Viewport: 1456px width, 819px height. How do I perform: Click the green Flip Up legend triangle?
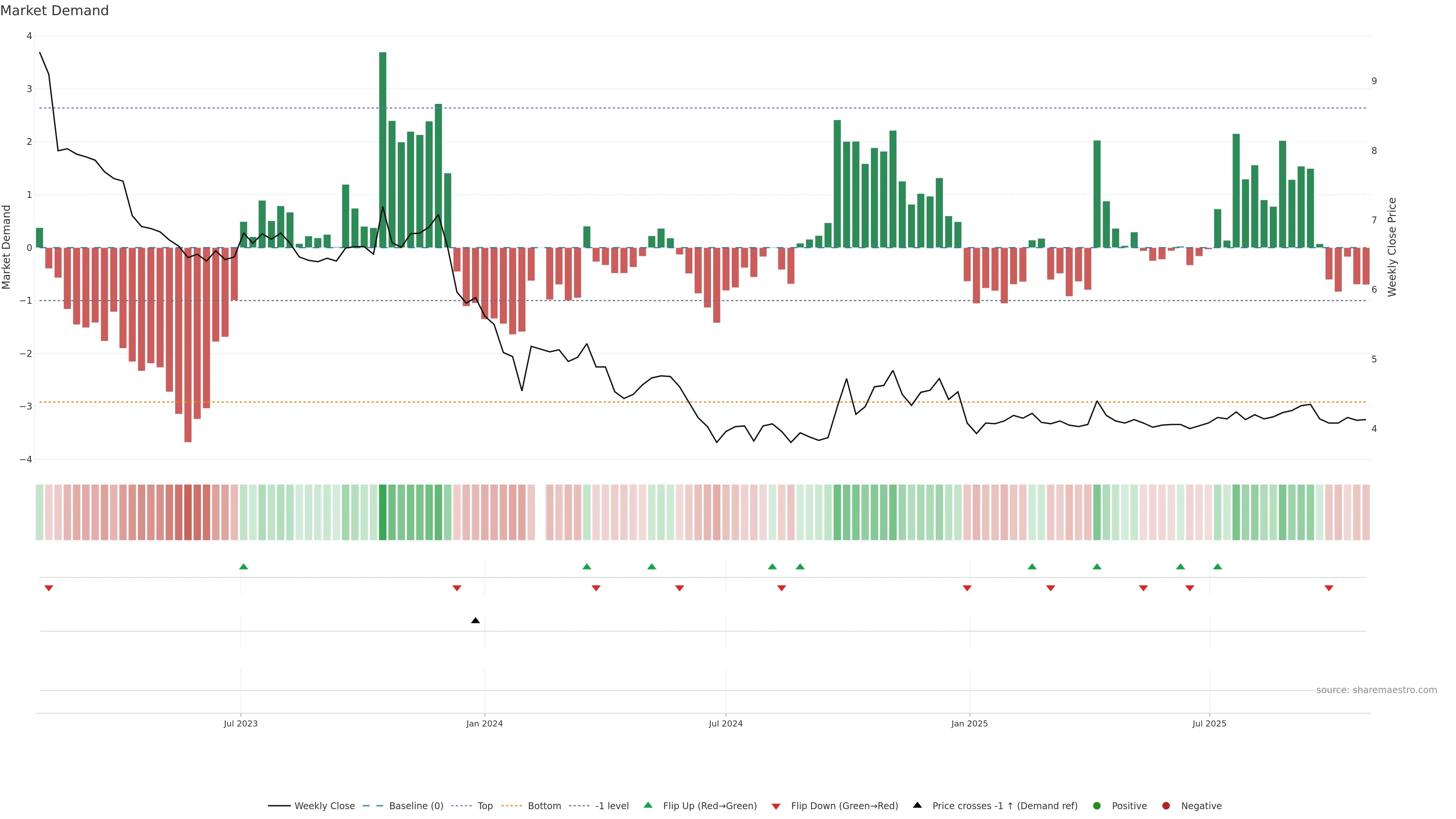pyautogui.click(x=648, y=805)
